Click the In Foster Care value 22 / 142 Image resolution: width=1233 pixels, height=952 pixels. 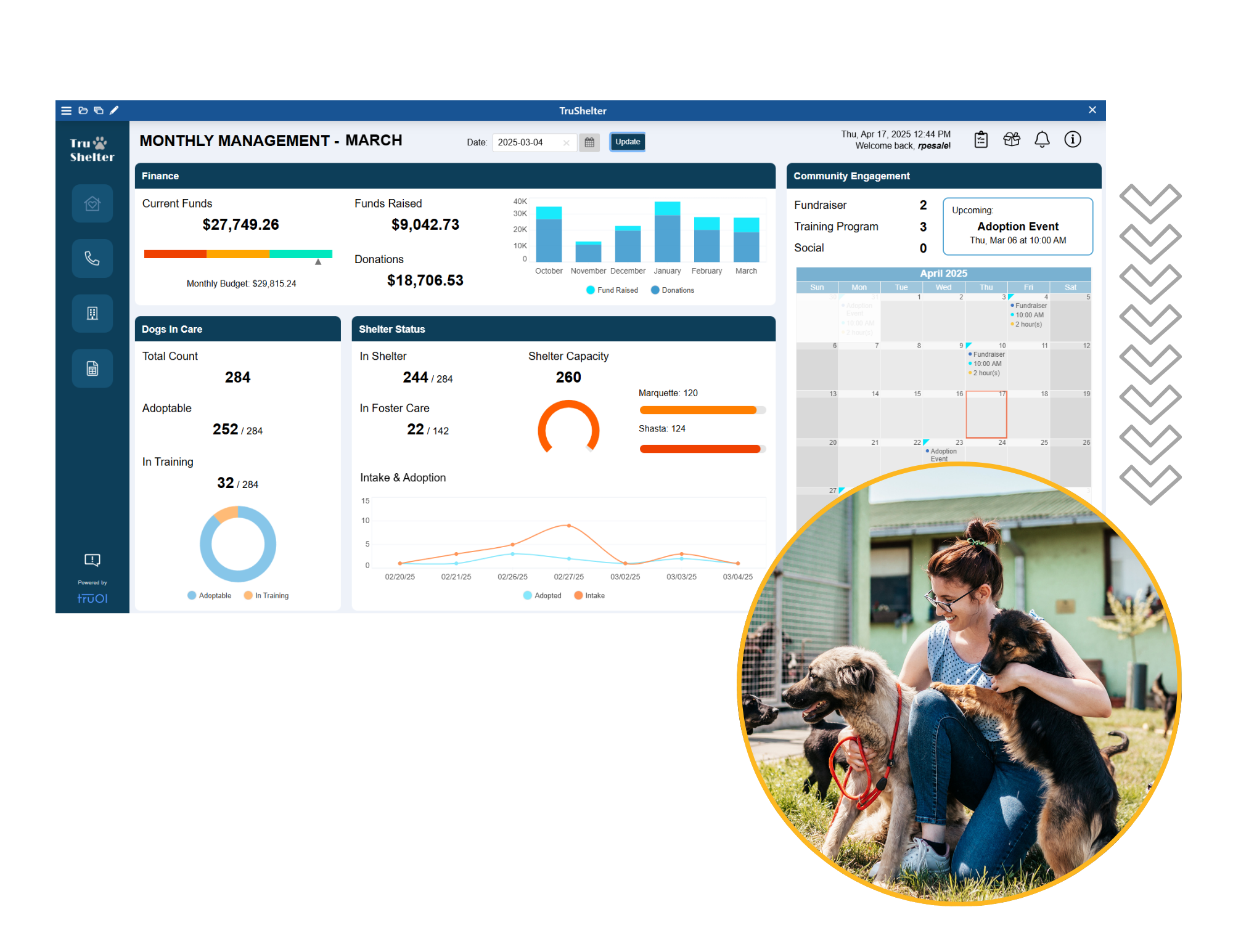(428, 429)
